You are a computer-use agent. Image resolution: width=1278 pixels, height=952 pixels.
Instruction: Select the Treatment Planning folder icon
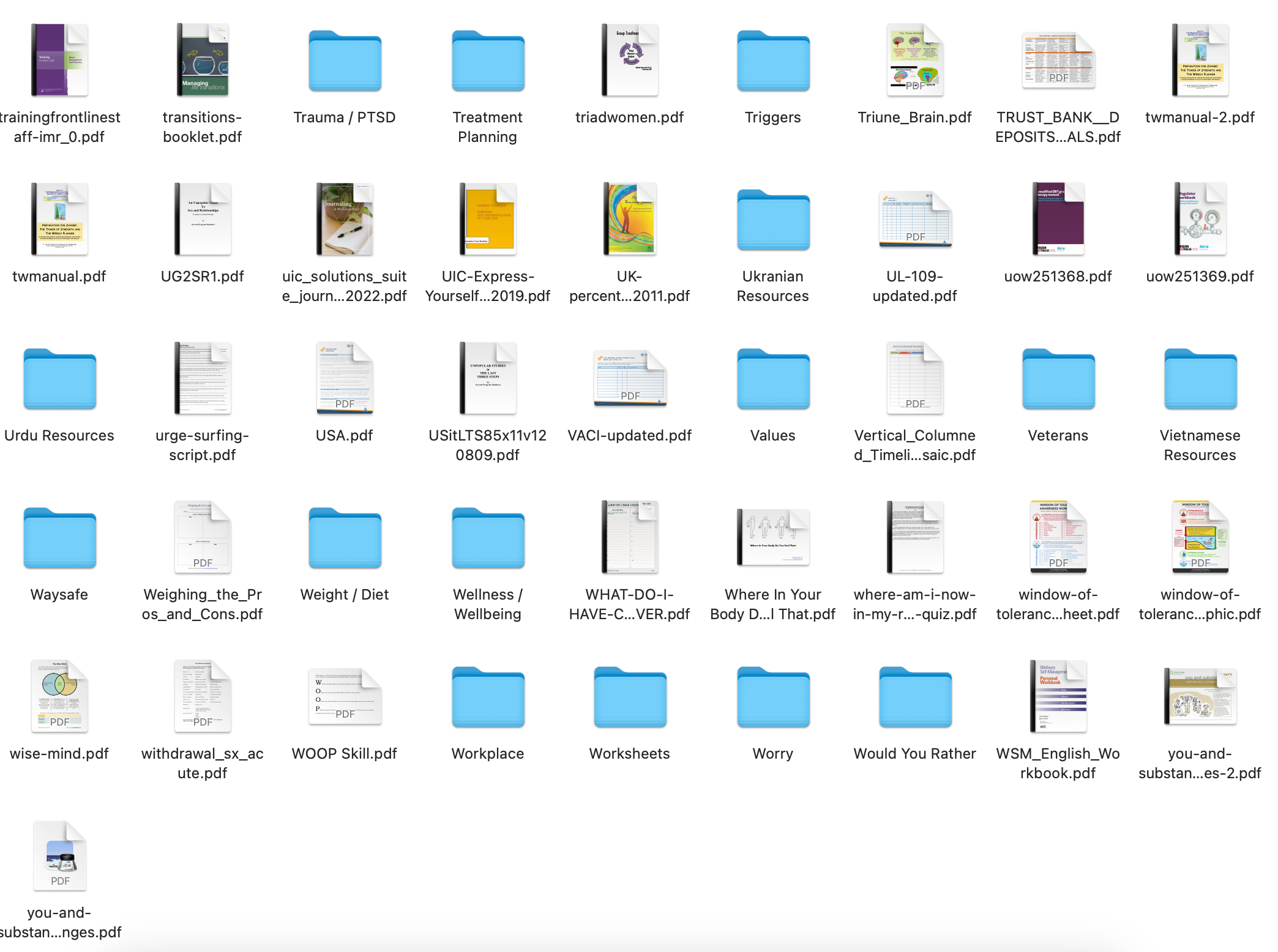[488, 61]
